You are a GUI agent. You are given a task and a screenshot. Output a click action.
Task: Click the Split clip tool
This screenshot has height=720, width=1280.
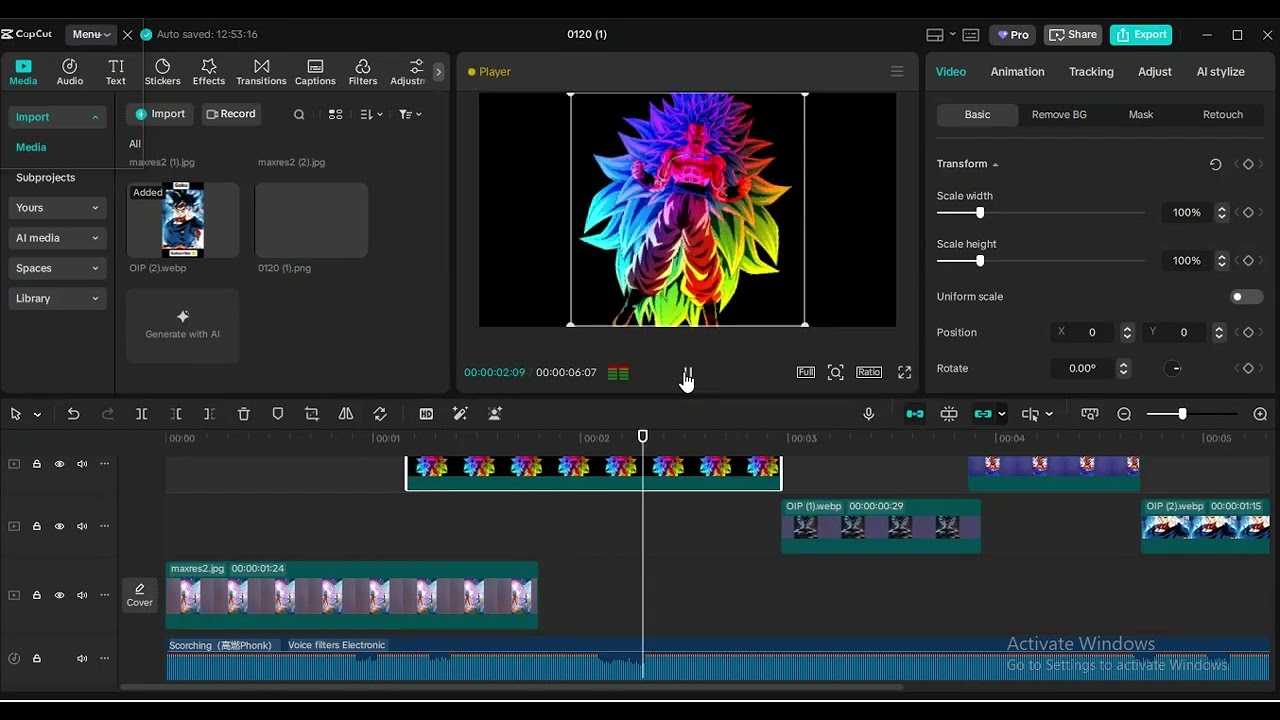(141, 414)
